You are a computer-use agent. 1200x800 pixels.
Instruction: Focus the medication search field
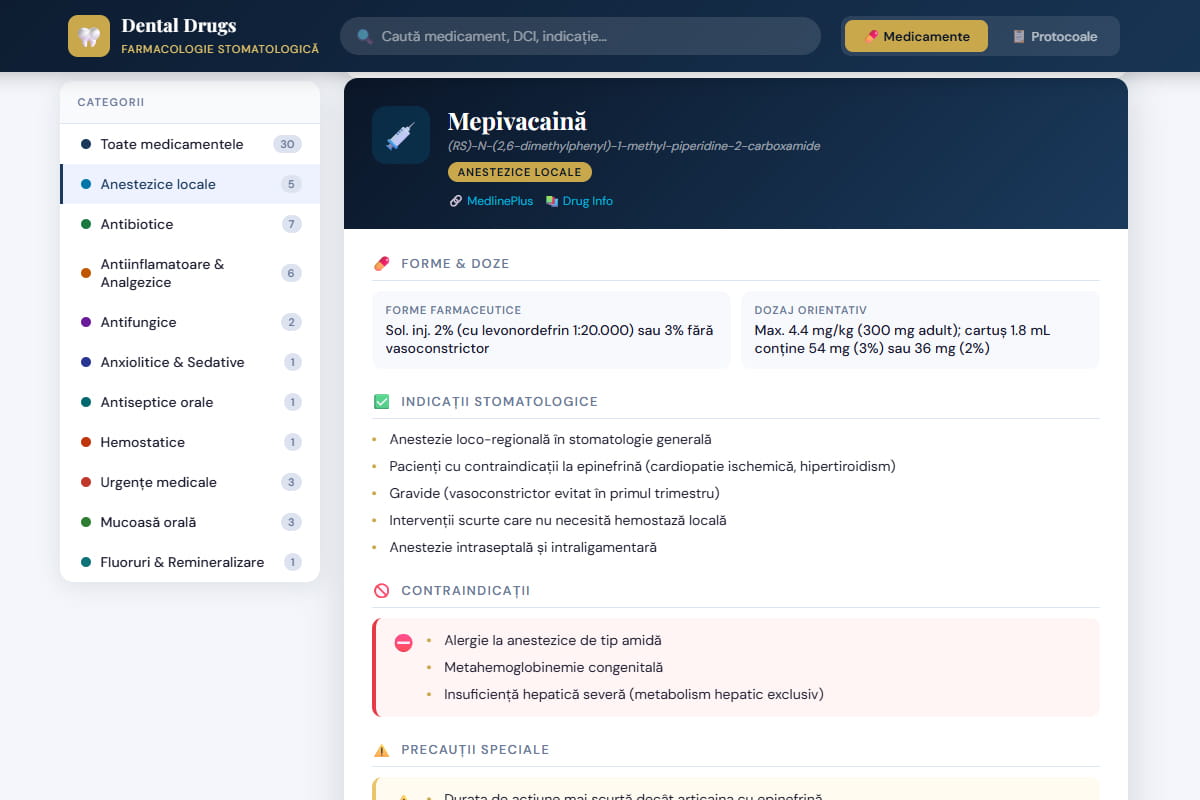coord(580,36)
